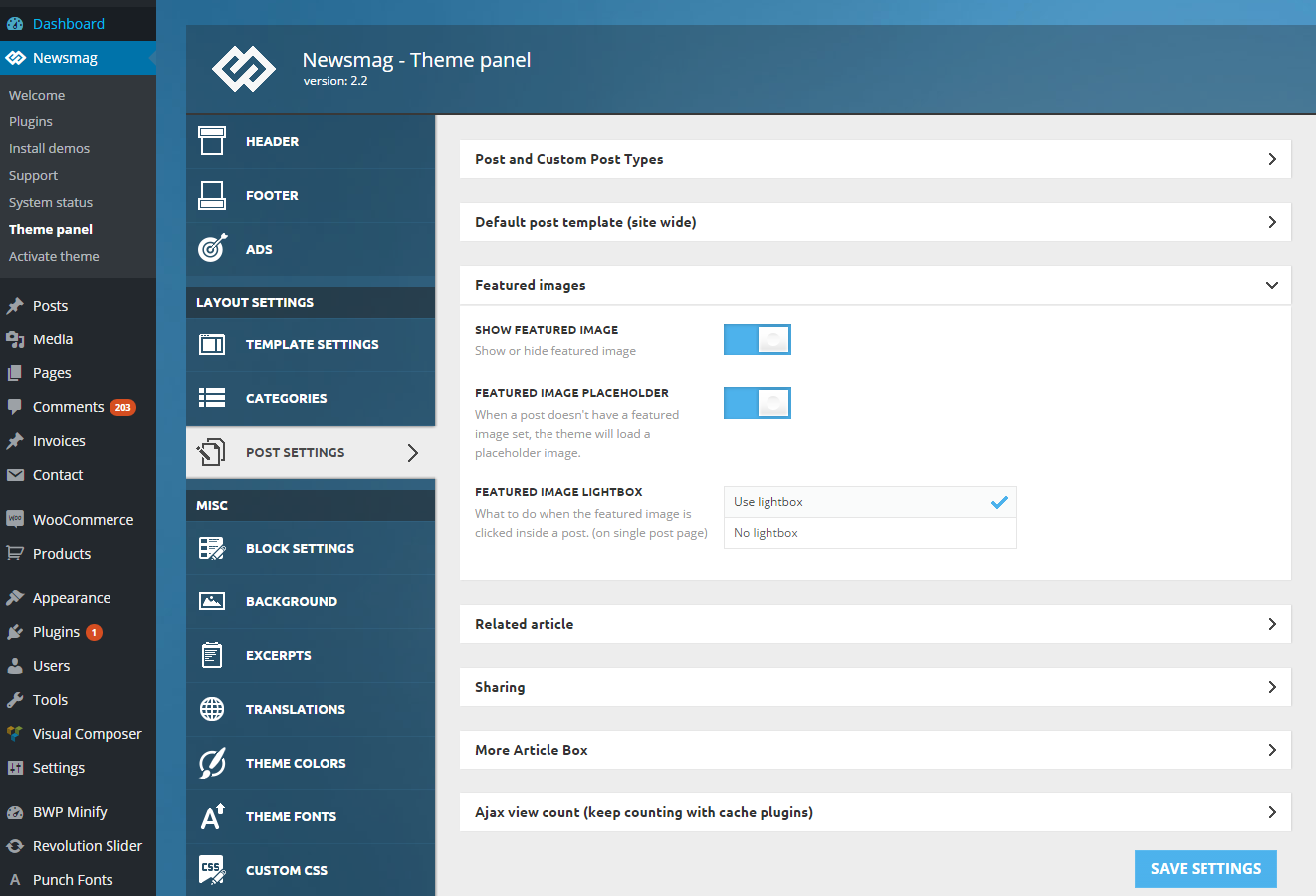Expand the More Article Box section
The image size is (1316, 896).
coord(875,750)
